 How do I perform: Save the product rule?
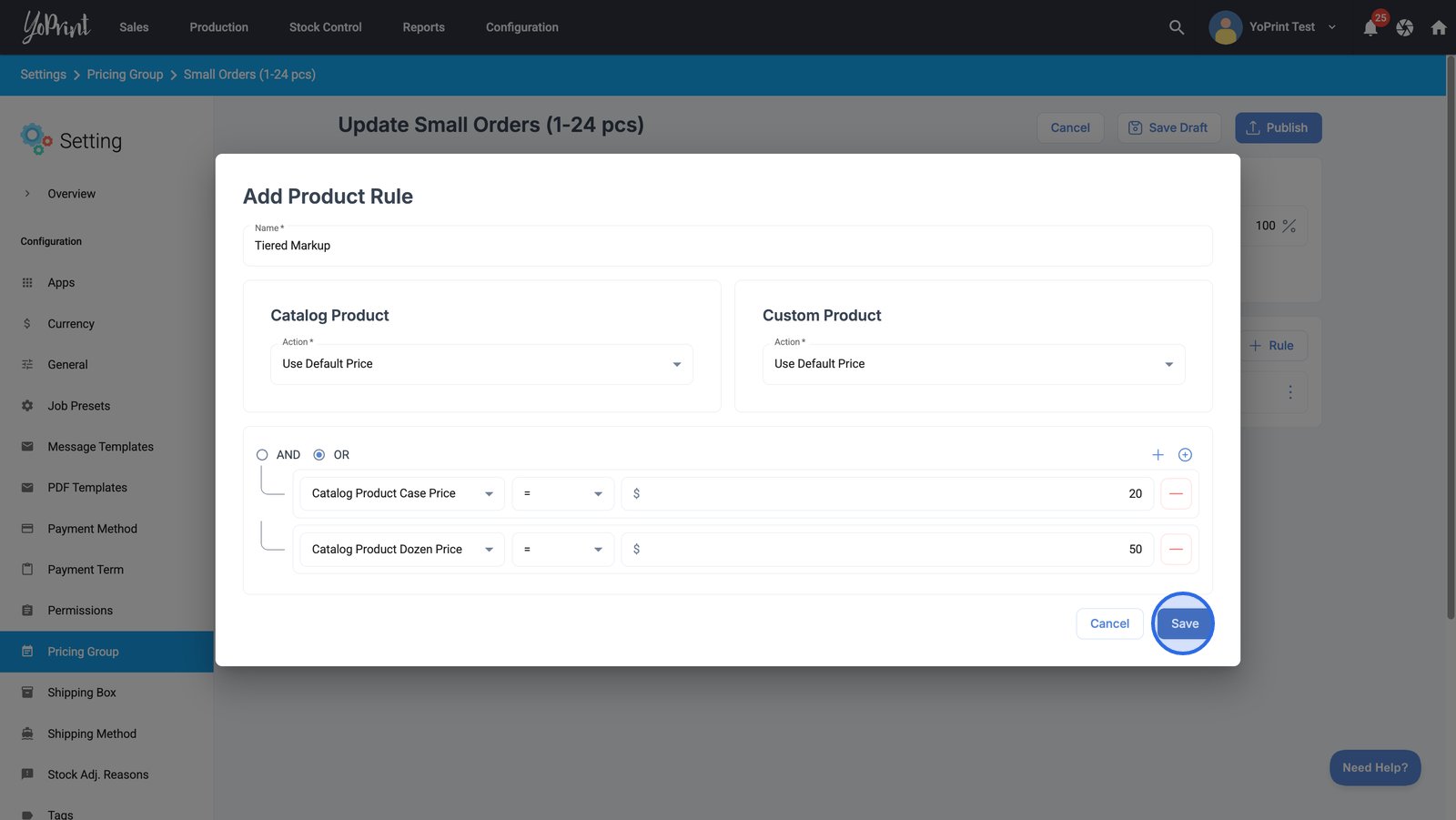(x=1184, y=623)
